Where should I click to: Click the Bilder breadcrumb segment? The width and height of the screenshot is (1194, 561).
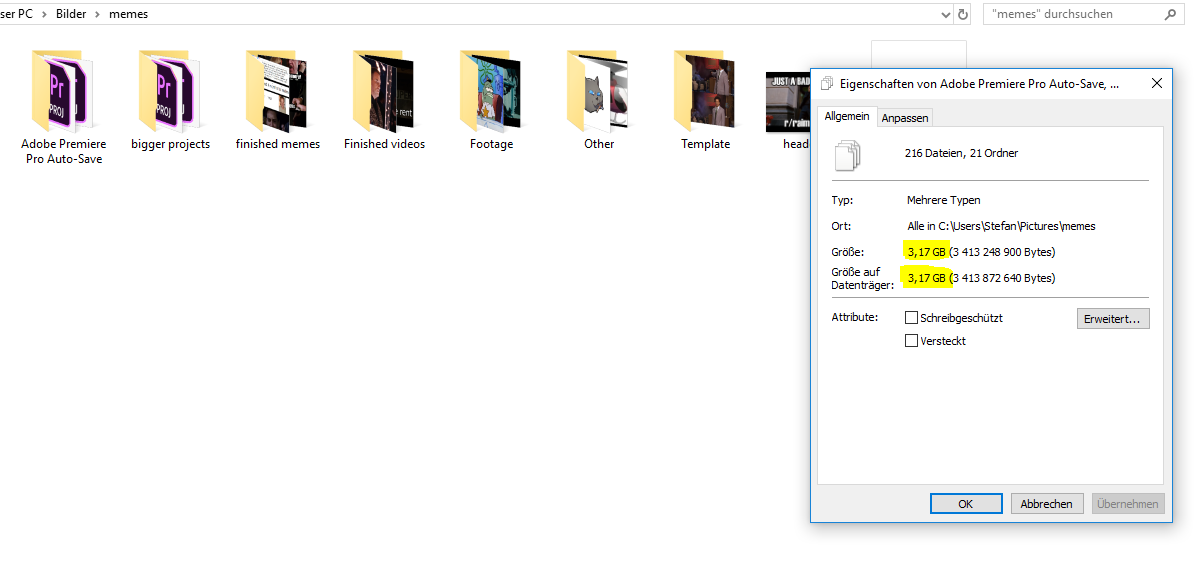(71, 14)
